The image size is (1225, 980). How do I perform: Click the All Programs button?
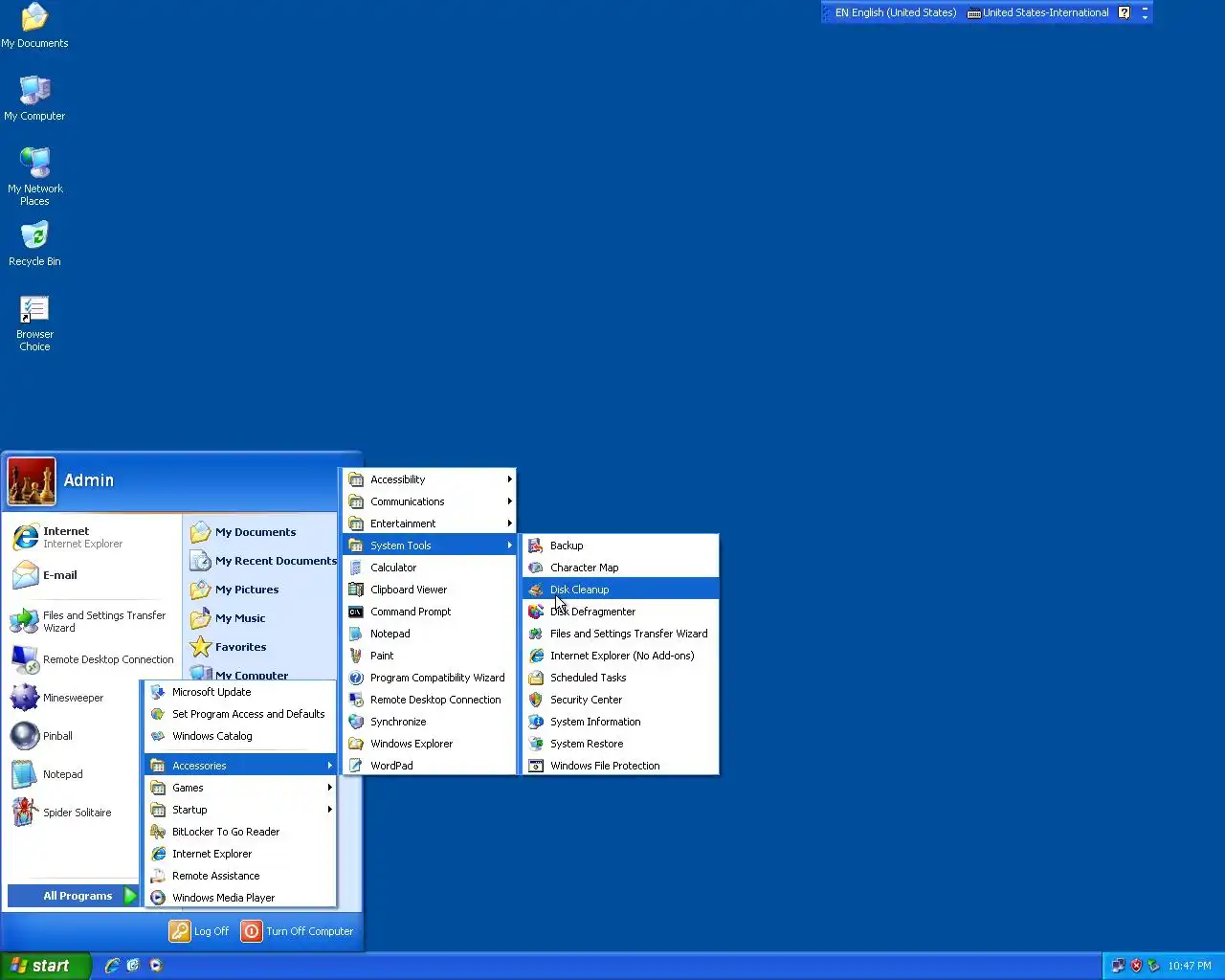pyautogui.click(x=74, y=896)
